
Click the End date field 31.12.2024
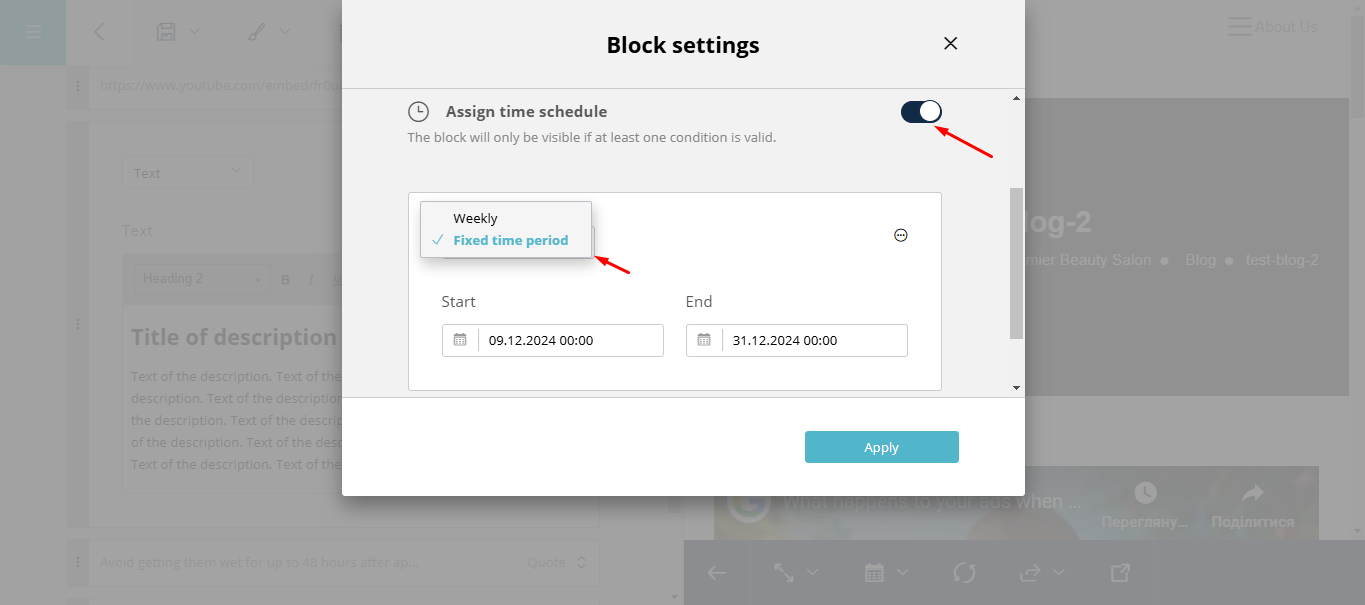[x=814, y=340]
